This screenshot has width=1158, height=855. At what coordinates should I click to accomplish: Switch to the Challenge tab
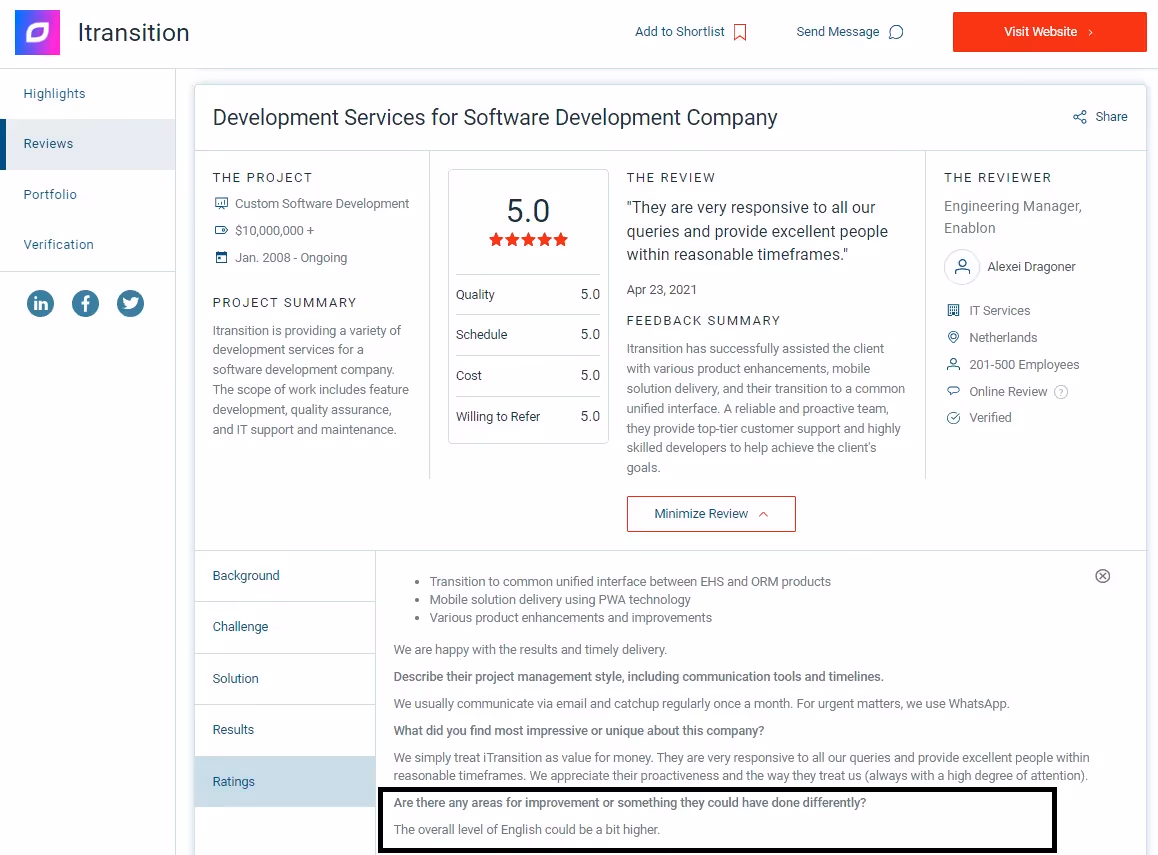[285, 627]
